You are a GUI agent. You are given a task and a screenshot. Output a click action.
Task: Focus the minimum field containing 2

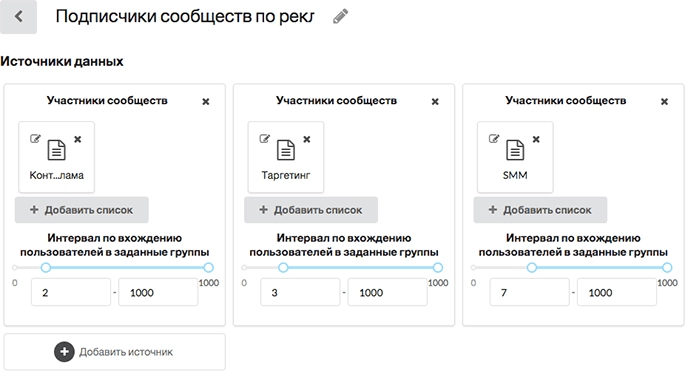71,292
